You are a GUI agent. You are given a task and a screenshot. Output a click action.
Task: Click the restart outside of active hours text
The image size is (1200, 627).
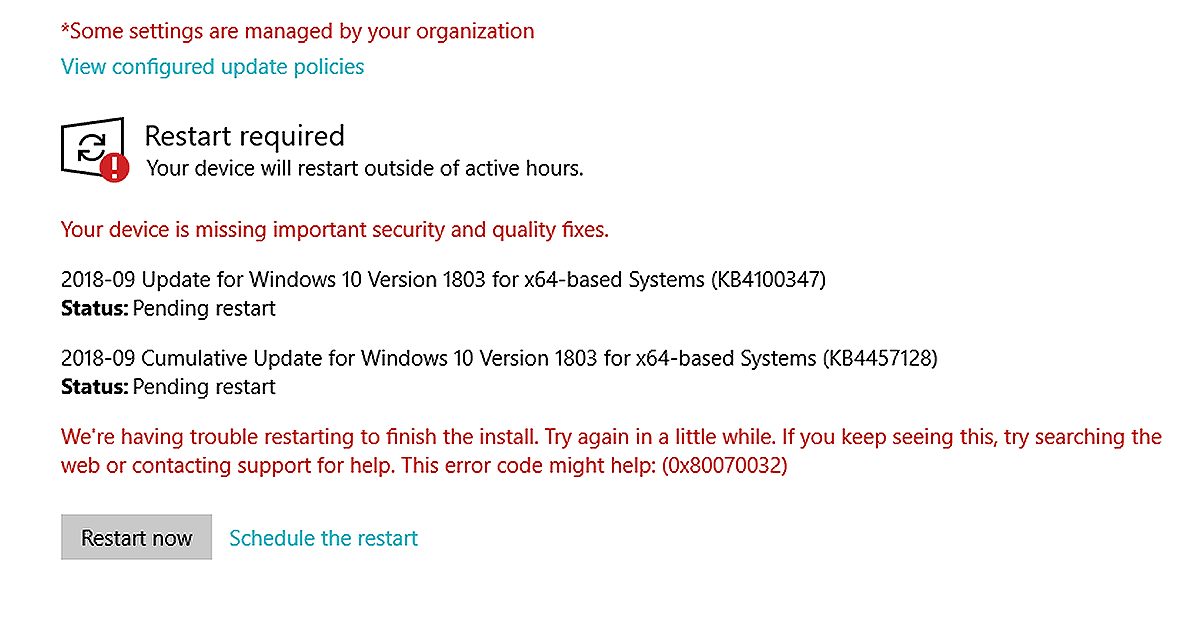(x=365, y=168)
